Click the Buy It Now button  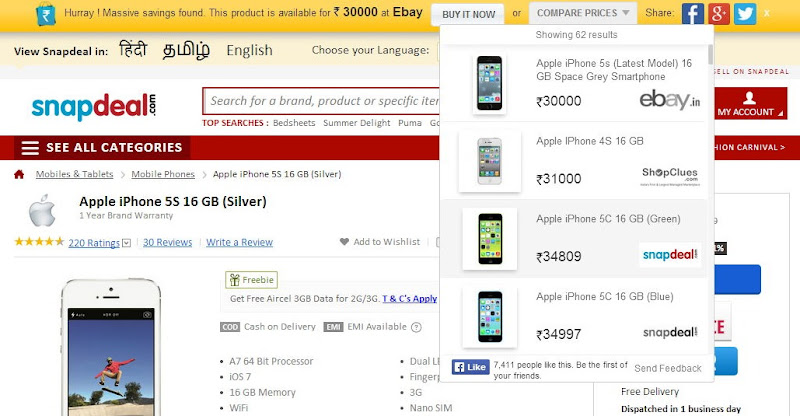click(x=468, y=14)
